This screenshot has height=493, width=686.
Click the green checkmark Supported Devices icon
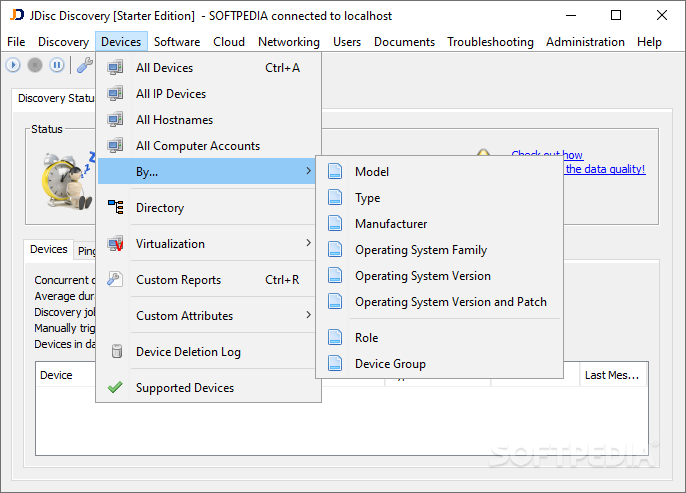pyautogui.click(x=115, y=387)
